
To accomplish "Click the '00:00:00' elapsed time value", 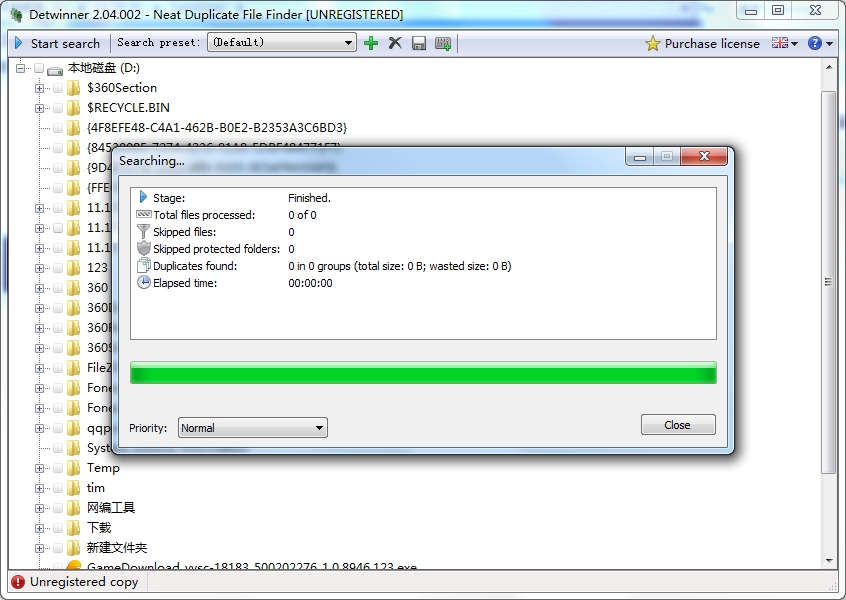I will (x=310, y=283).
